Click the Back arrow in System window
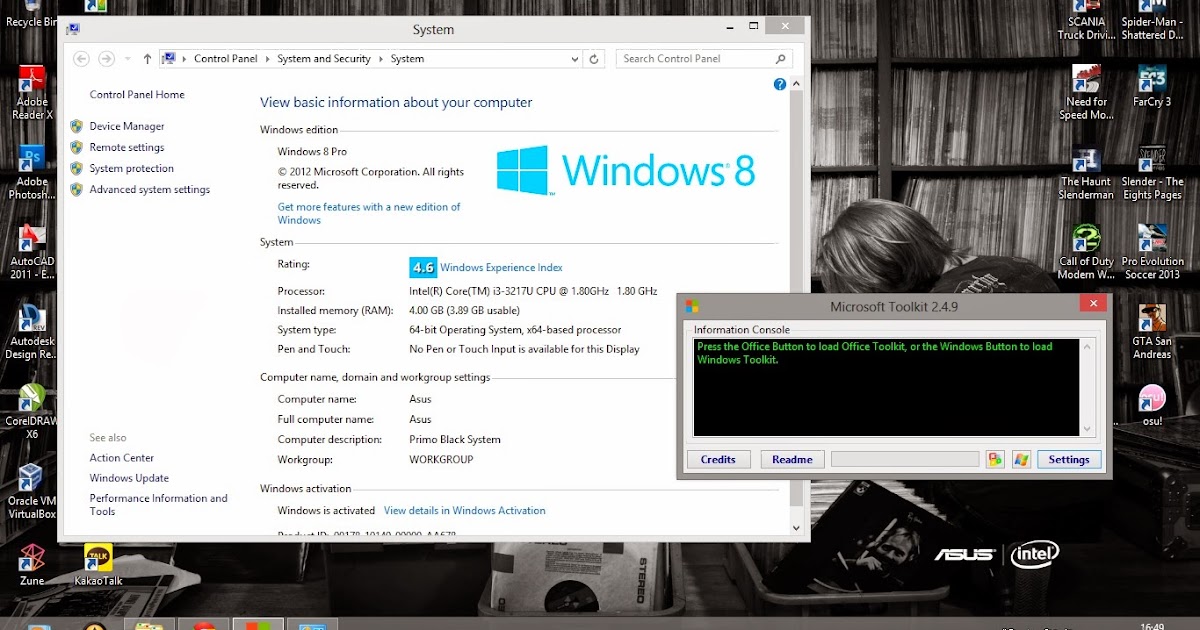1200x630 pixels. point(82,59)
